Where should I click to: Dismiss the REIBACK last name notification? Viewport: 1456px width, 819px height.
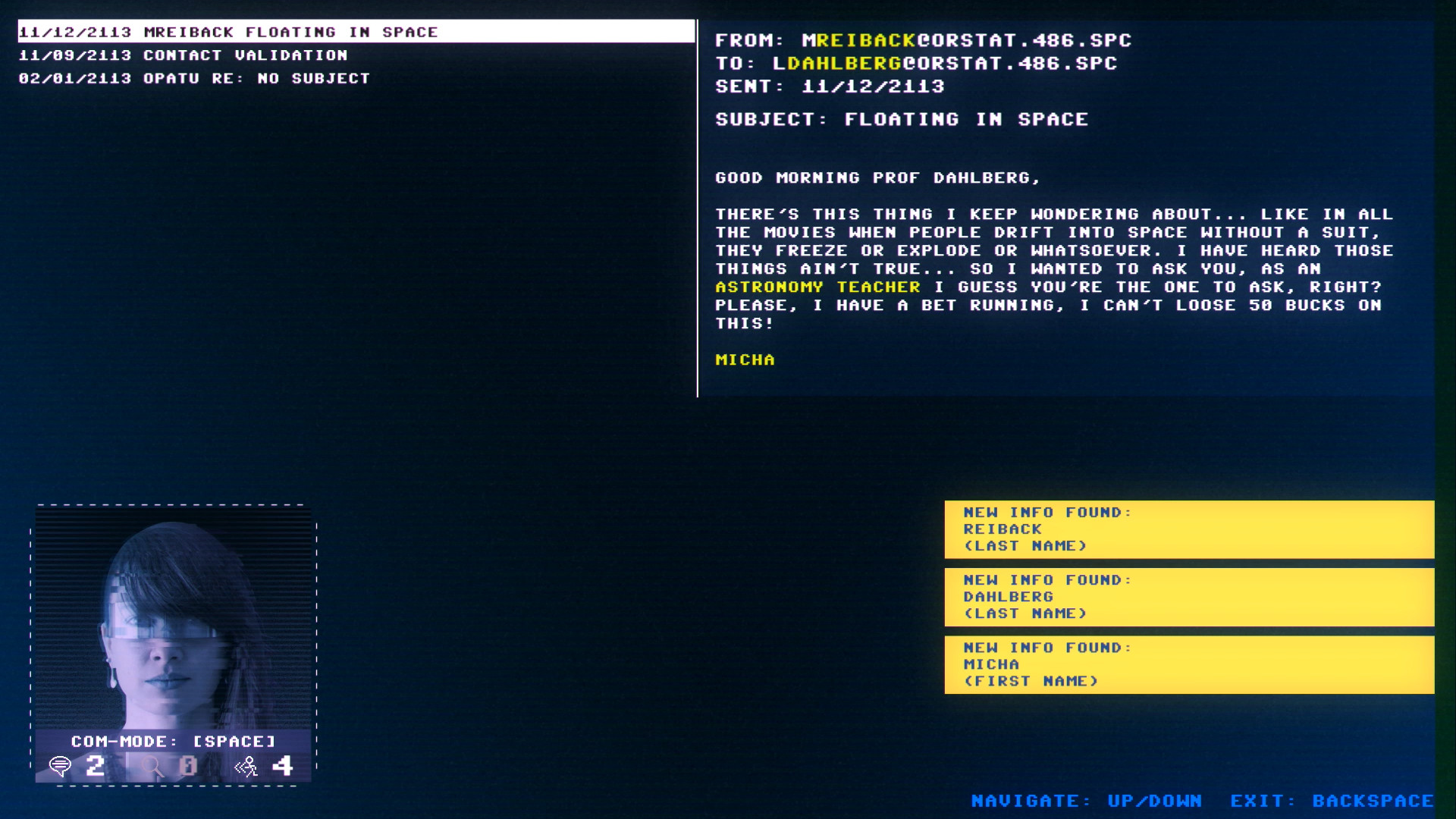tap(1188, 529)
